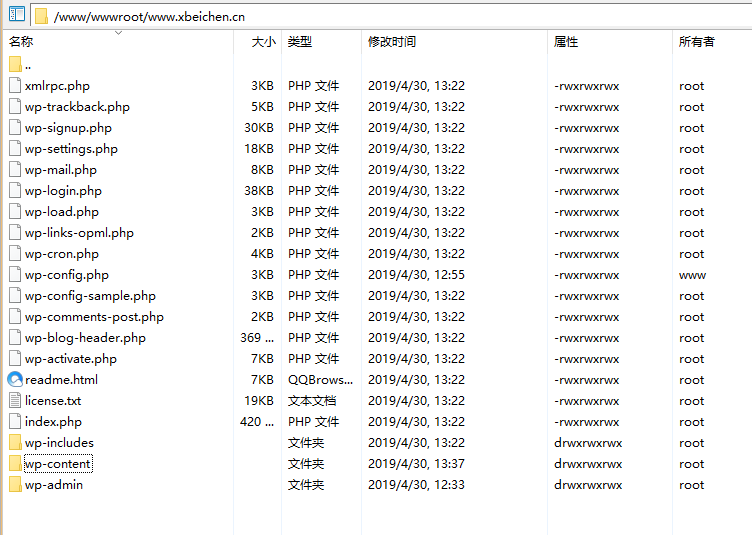Select the file name license.txt

[53, 401]
